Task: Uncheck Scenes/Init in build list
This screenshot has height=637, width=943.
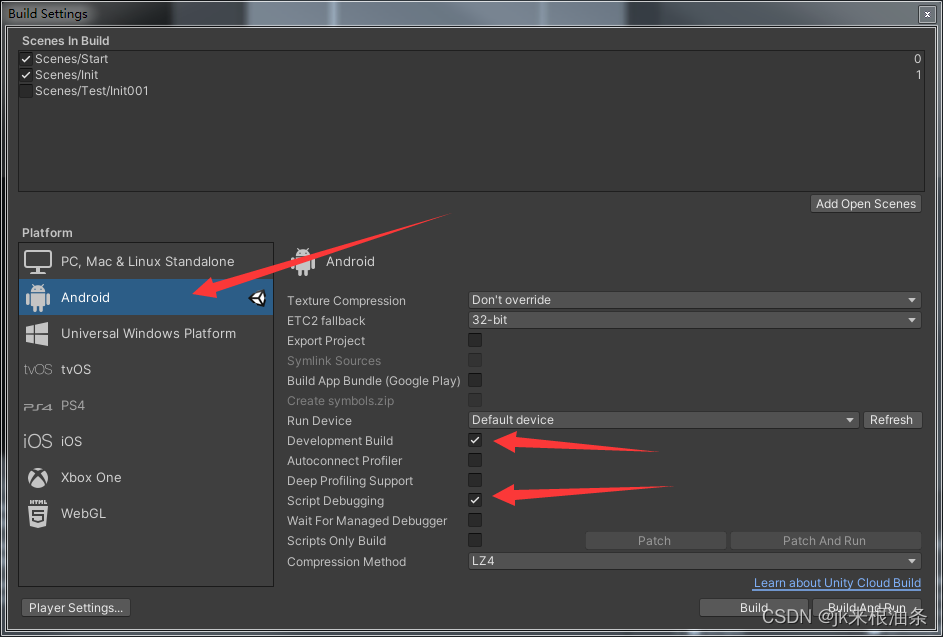Action: click(x=25, y=75)
